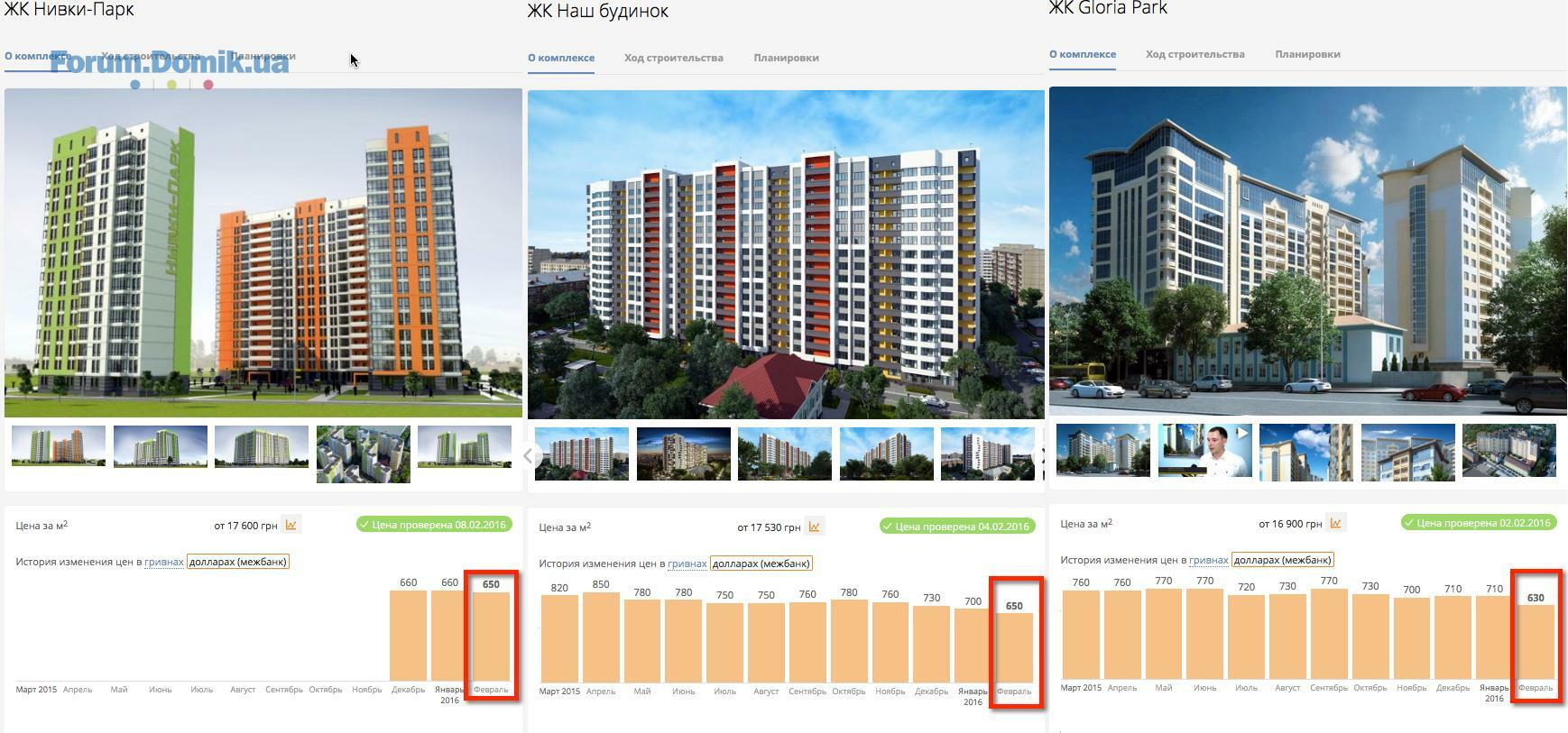
Task: Click Цена проверена 02.02.2016 badge
Action: pos(1480,523)
